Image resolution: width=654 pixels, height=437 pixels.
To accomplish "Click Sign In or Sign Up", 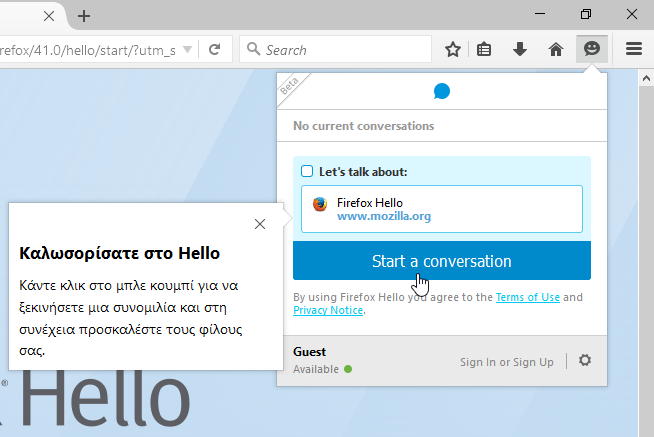I will point(507,362).
